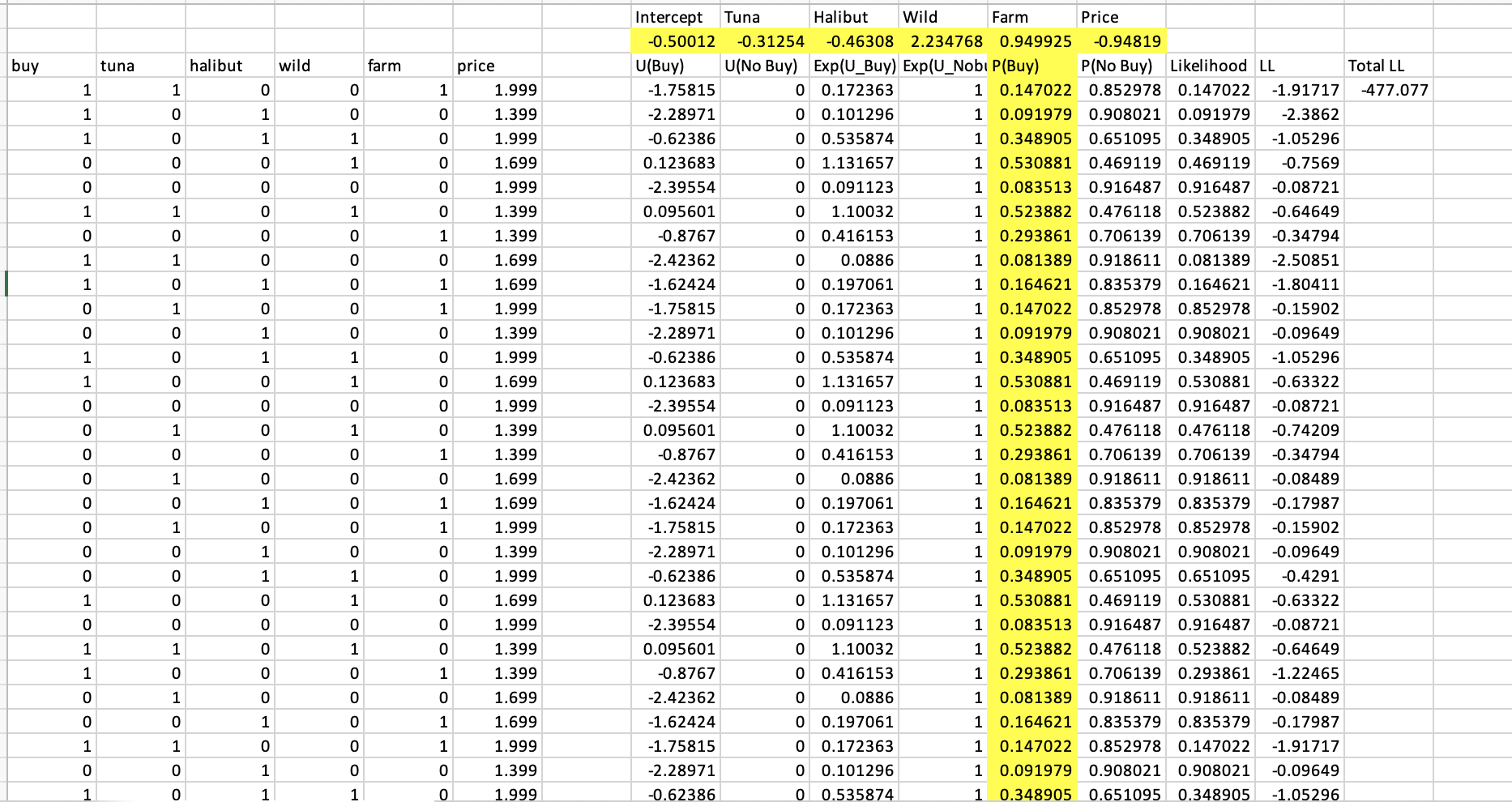The image size is (1512, 802).
Task: Select the first price value 1.999
Action: click(x=519, y=90)
